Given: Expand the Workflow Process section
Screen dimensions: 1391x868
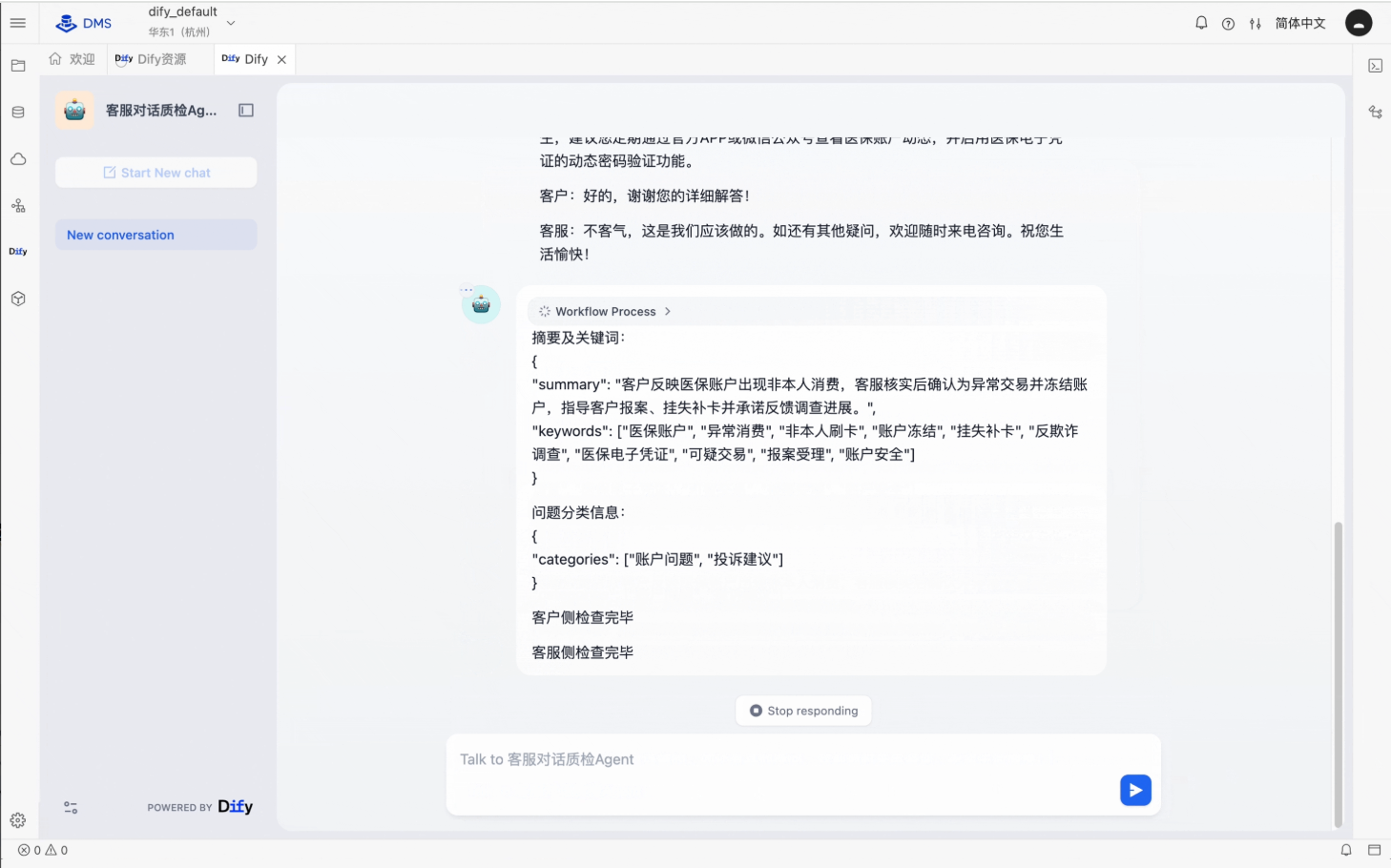Looking at the screenshot, I should click(605, 311).
